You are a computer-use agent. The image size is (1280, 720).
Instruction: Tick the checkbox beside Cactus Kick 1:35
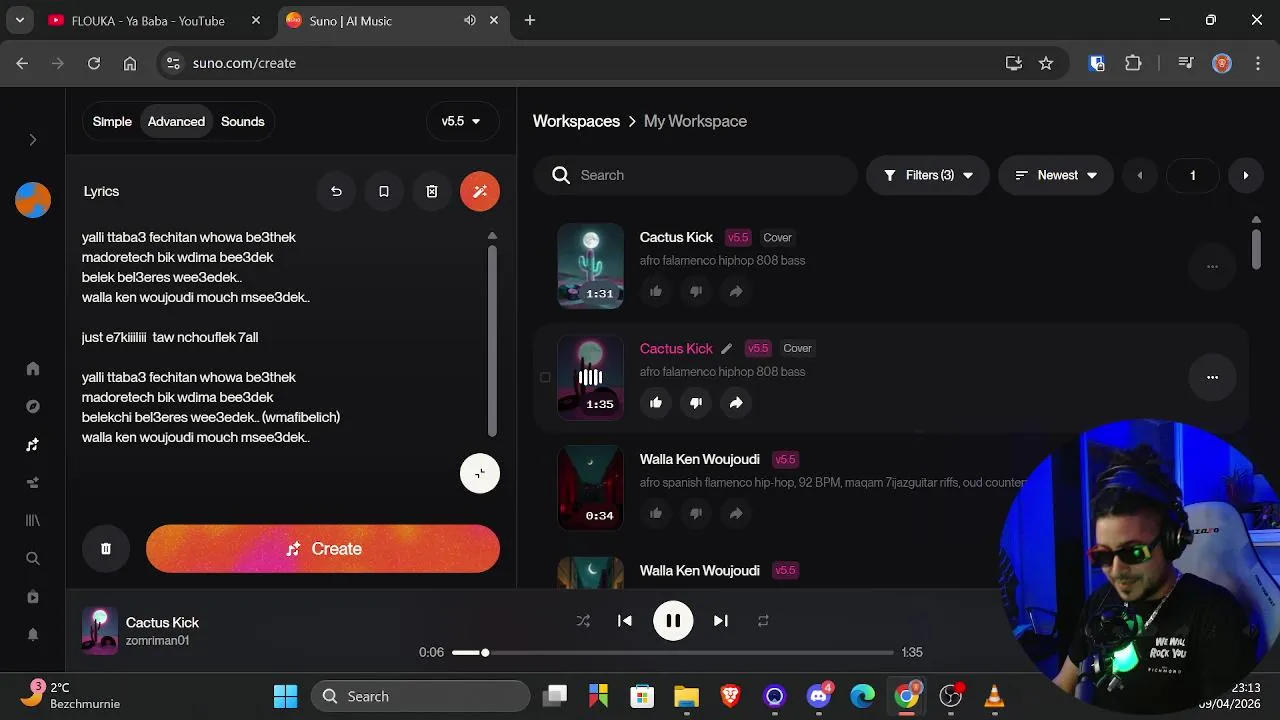545,377
